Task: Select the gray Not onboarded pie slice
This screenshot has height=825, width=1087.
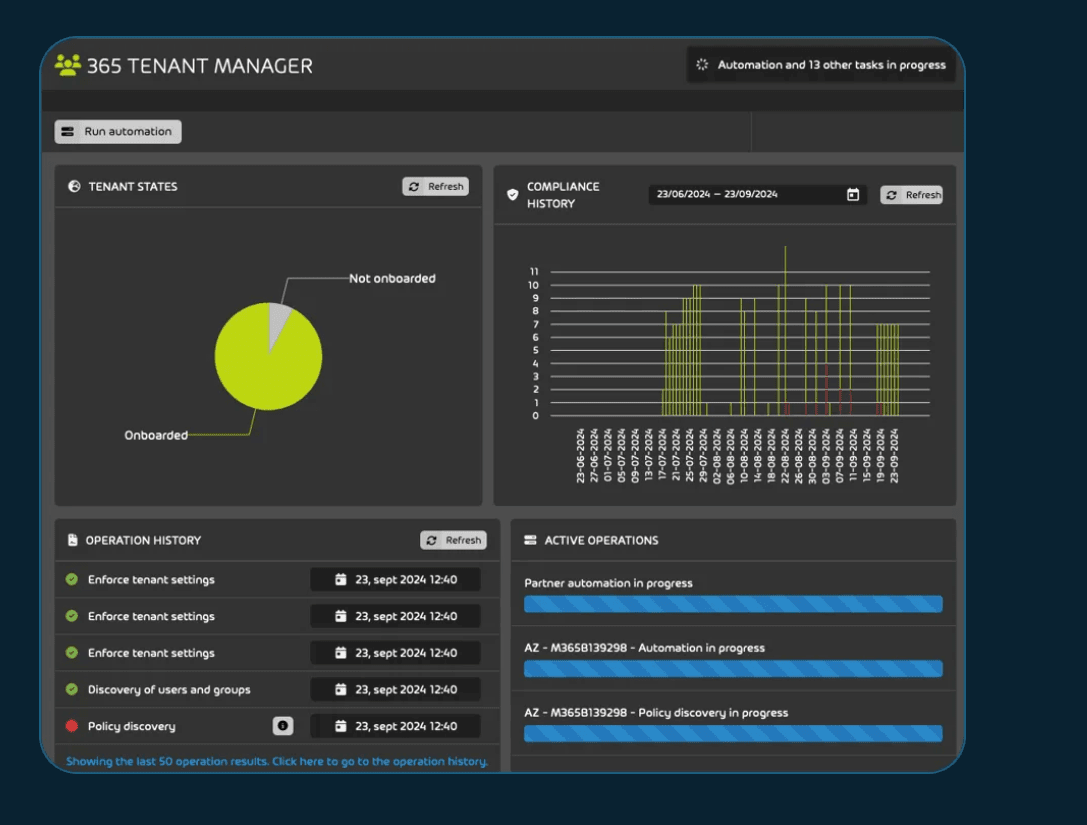Action: pos(278,322)
